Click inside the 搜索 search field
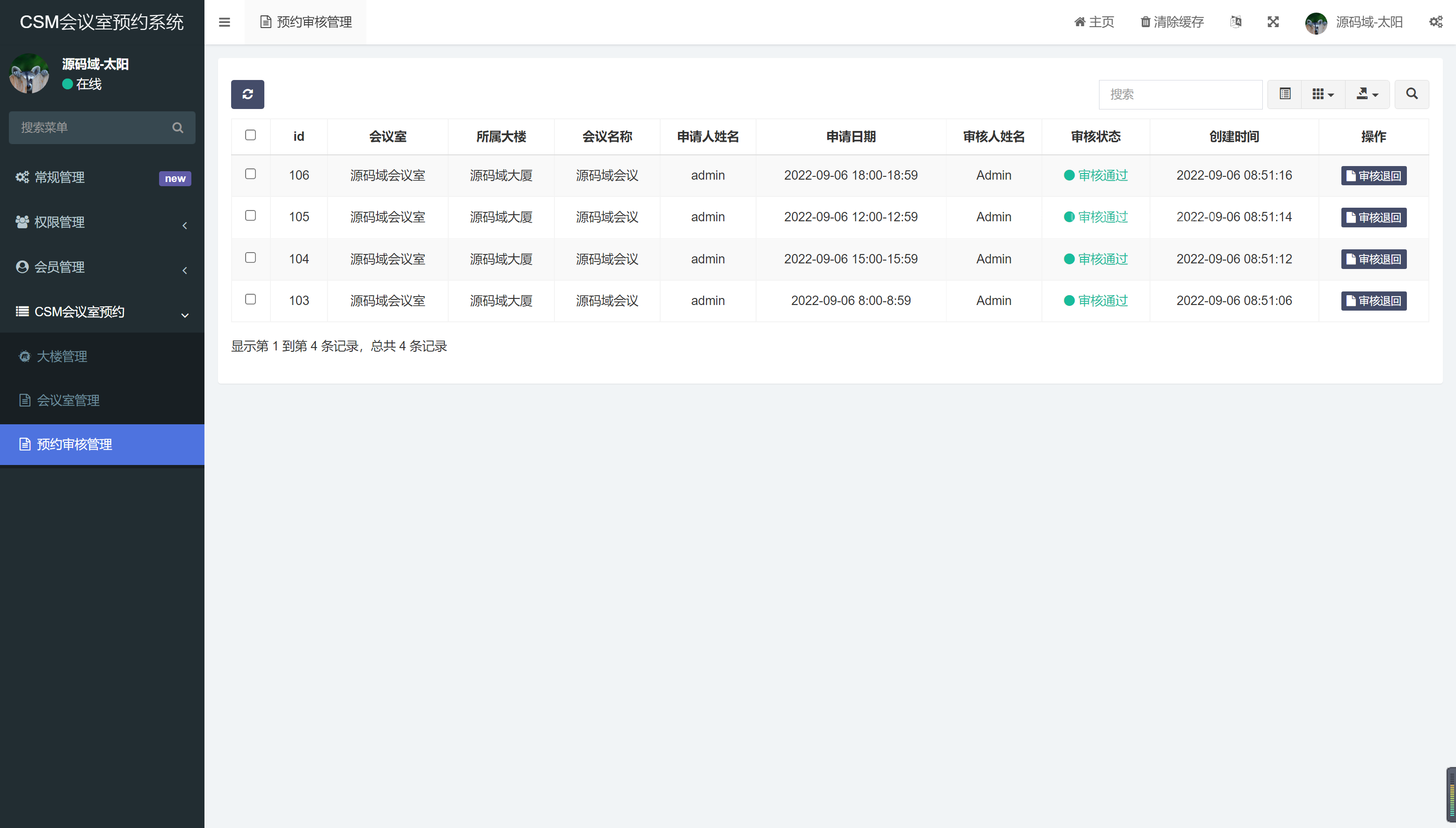This screenshot has width=1456, height=828. (x=1179, y=94)
